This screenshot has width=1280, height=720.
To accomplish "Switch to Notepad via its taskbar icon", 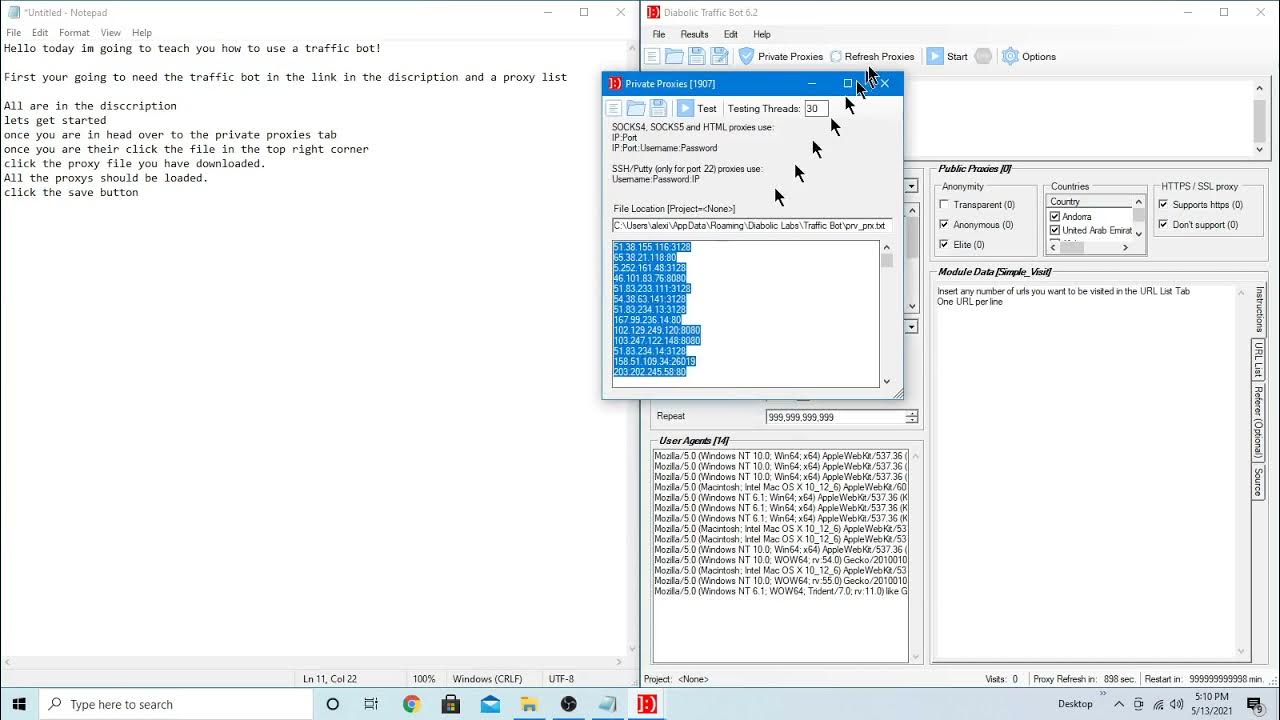I will click(x=608, y=704).
